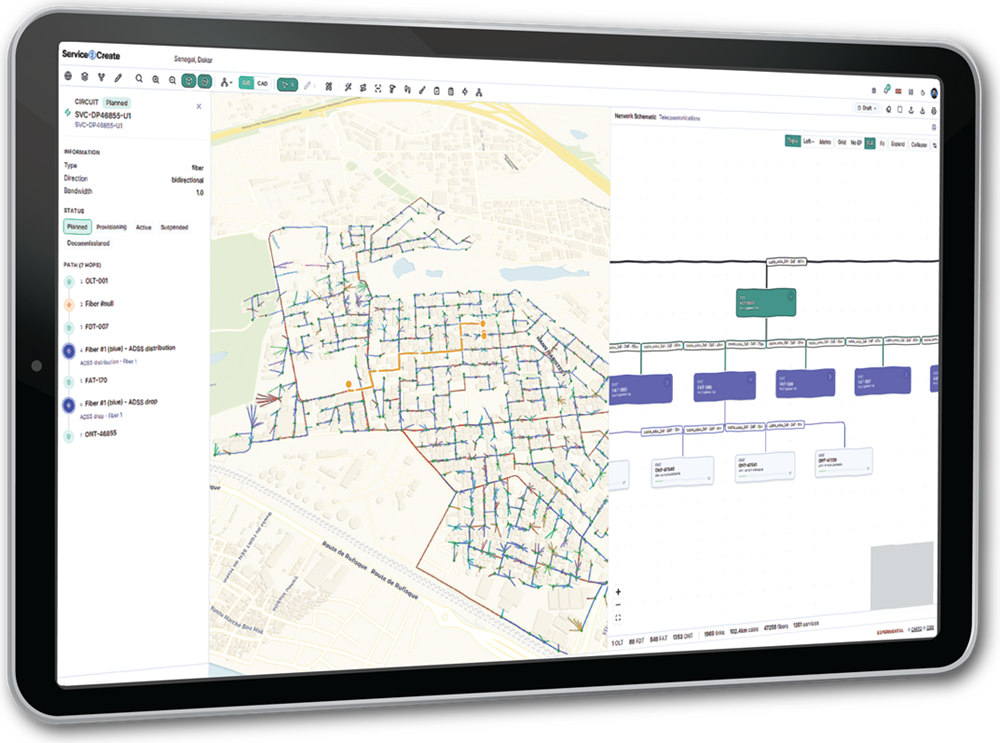The height and width of the screenshot is (743, 1000).
Task: Select the pencil edit tool
Action: [118, 78]
